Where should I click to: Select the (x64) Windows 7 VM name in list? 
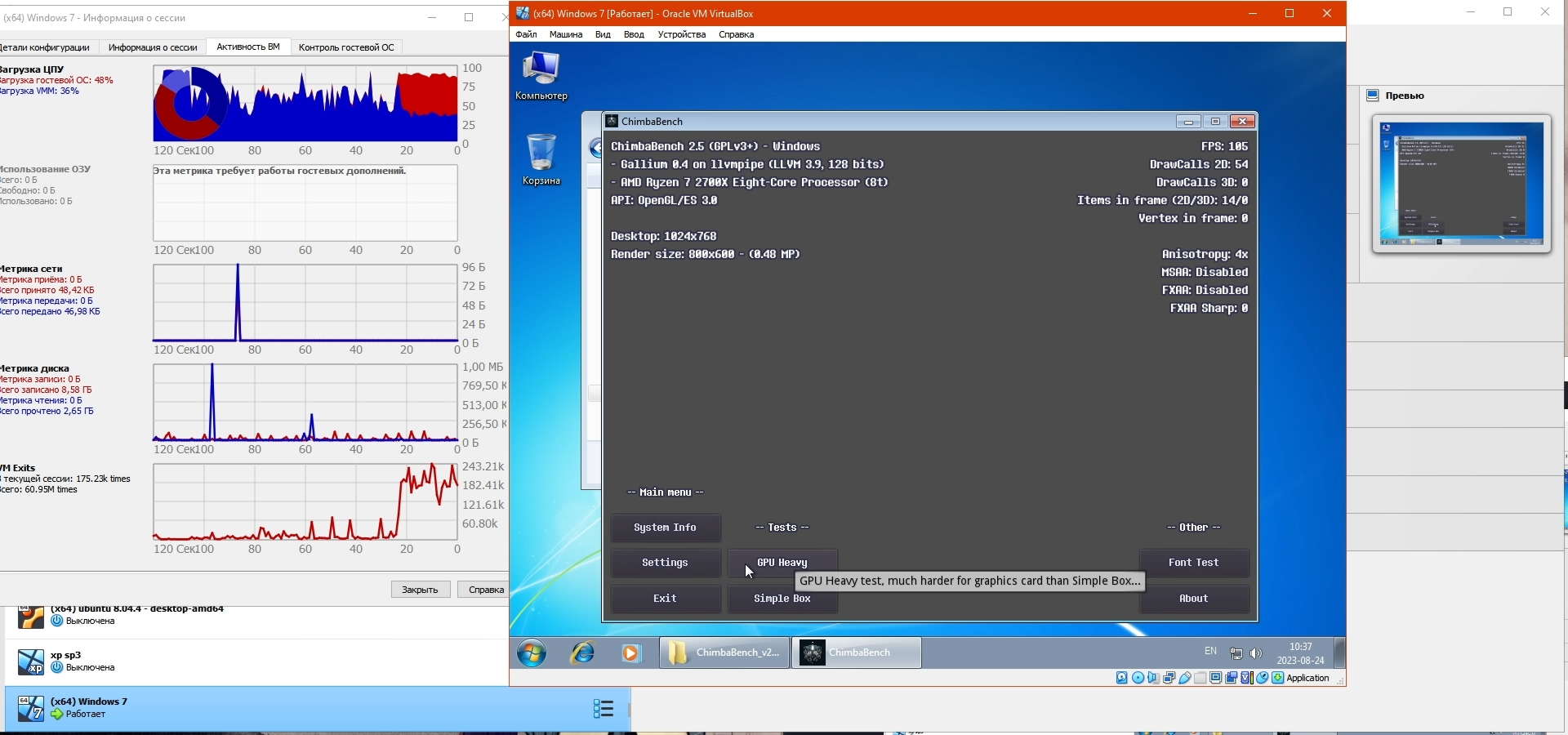tap(89, 702)
